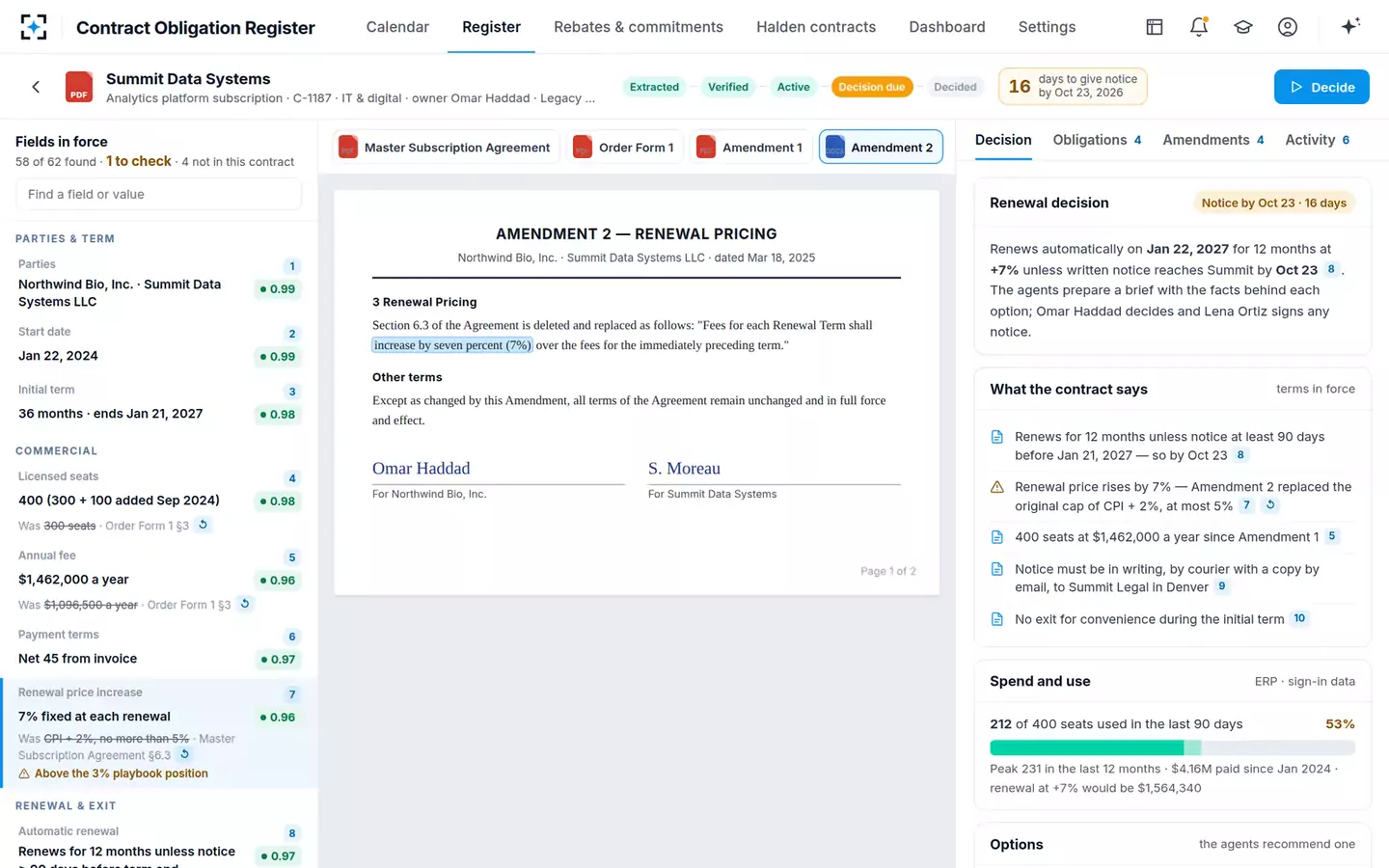Open the notifications bell
This screenshot has width=1389, height=868.
coord(1199,27)
